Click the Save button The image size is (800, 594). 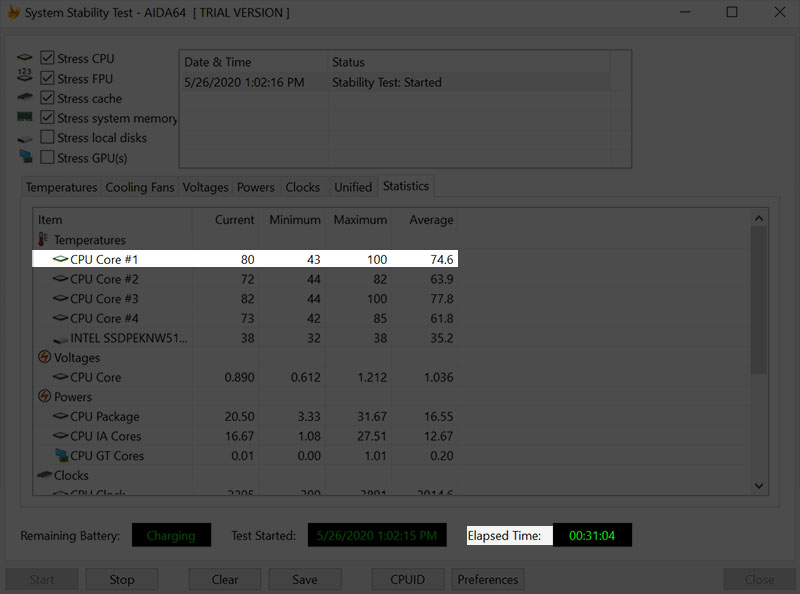coord(305,579)
